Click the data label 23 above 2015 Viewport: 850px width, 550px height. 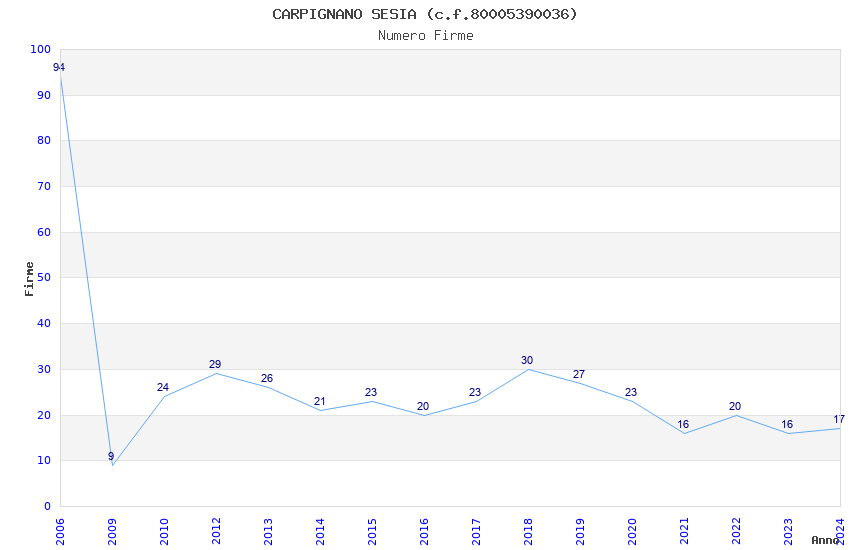(x=371, y=392)
